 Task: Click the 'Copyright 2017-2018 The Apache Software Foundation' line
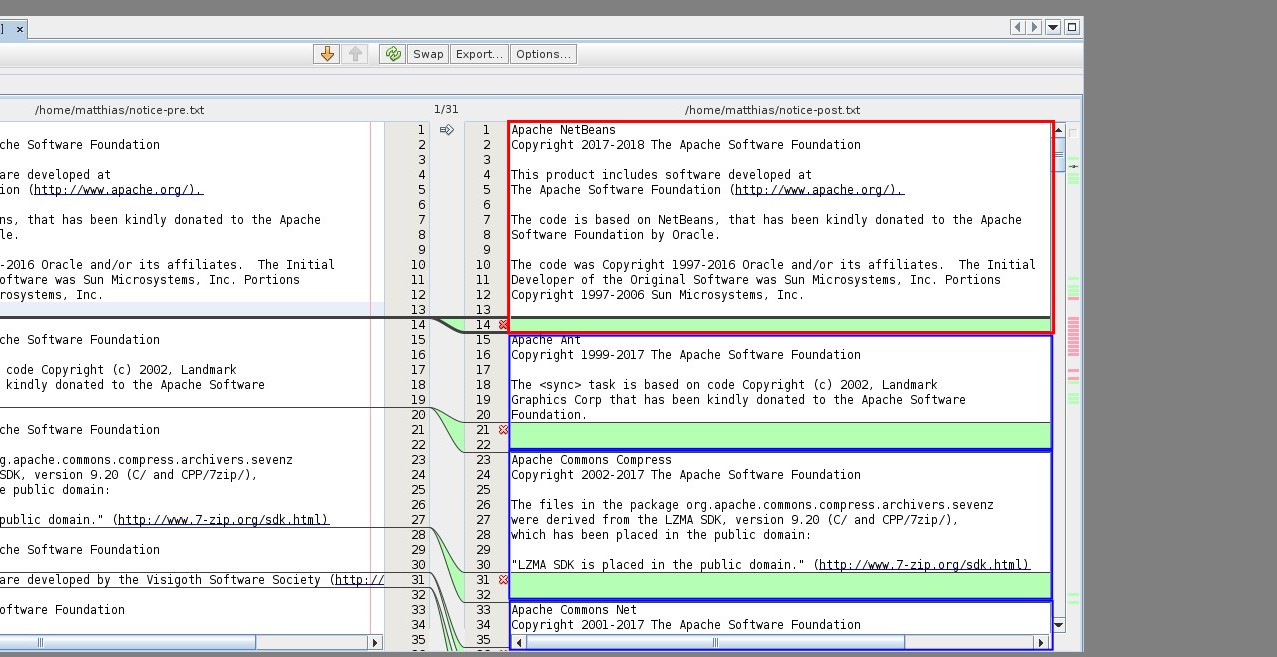point(685,145)
